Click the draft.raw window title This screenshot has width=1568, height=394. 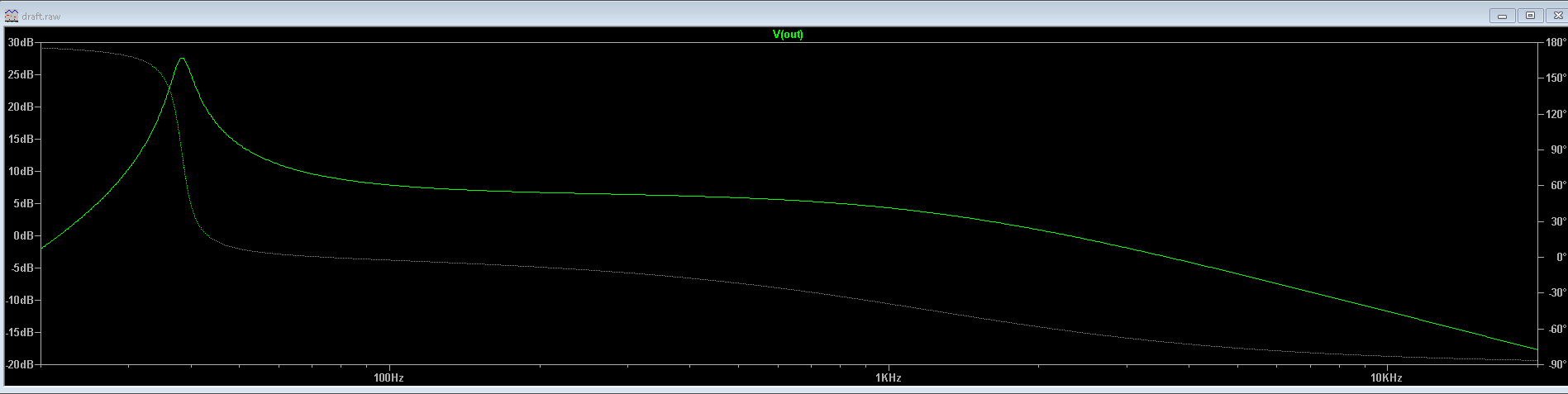(41, 17)
